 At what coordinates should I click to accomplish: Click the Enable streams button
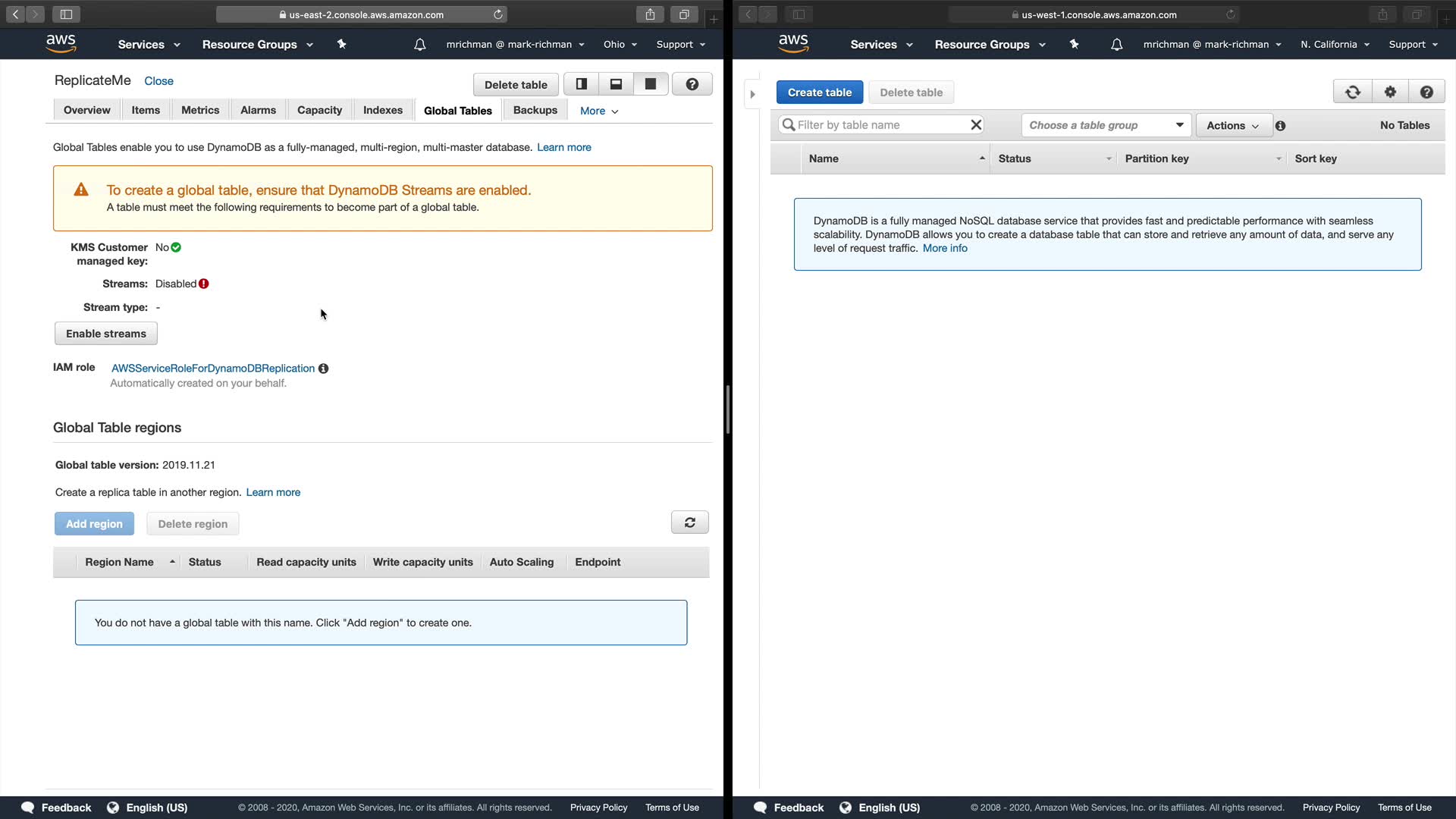pyautogui.click(x=105, y=334)
